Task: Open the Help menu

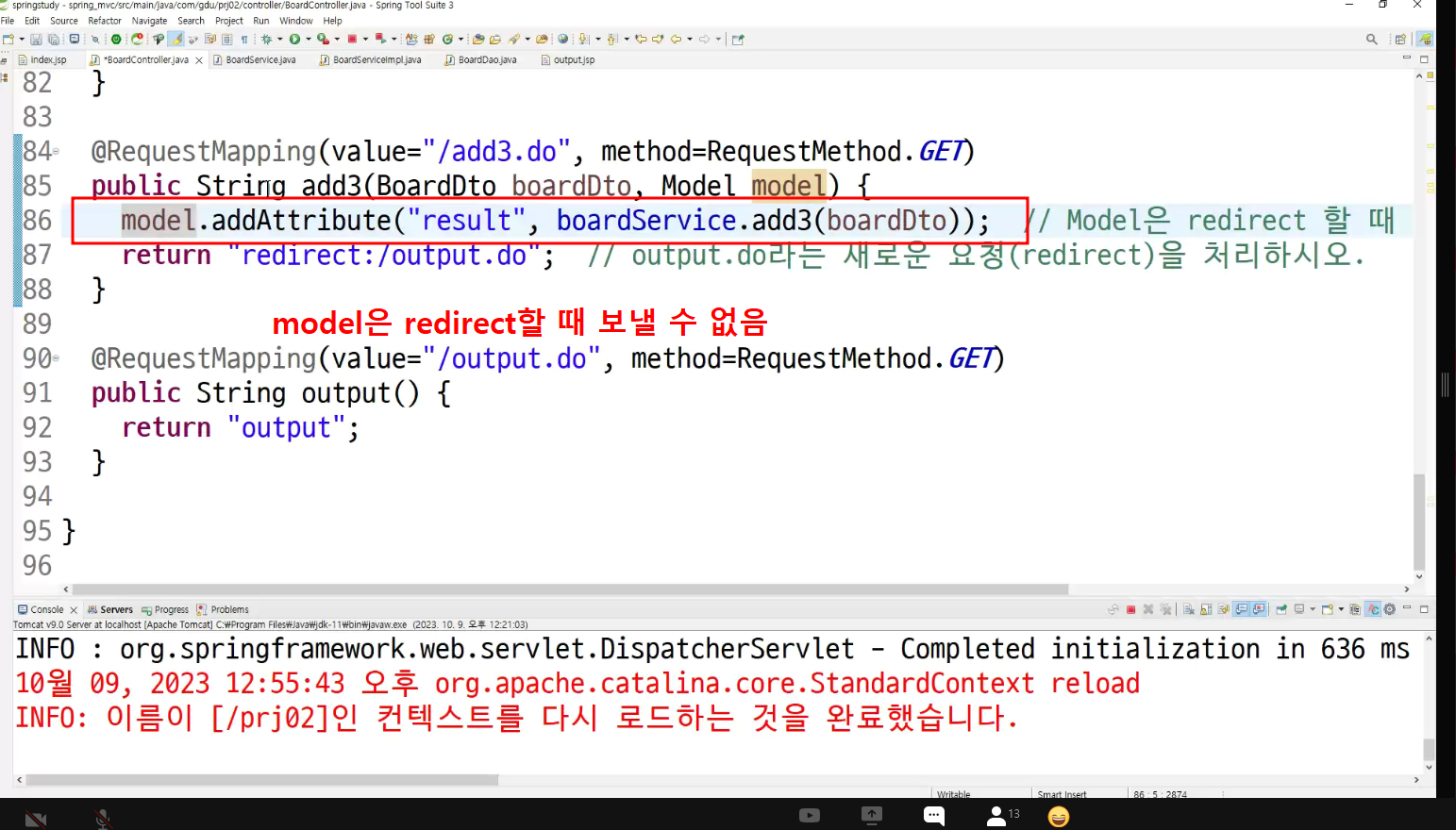Action: click(333, 20)
